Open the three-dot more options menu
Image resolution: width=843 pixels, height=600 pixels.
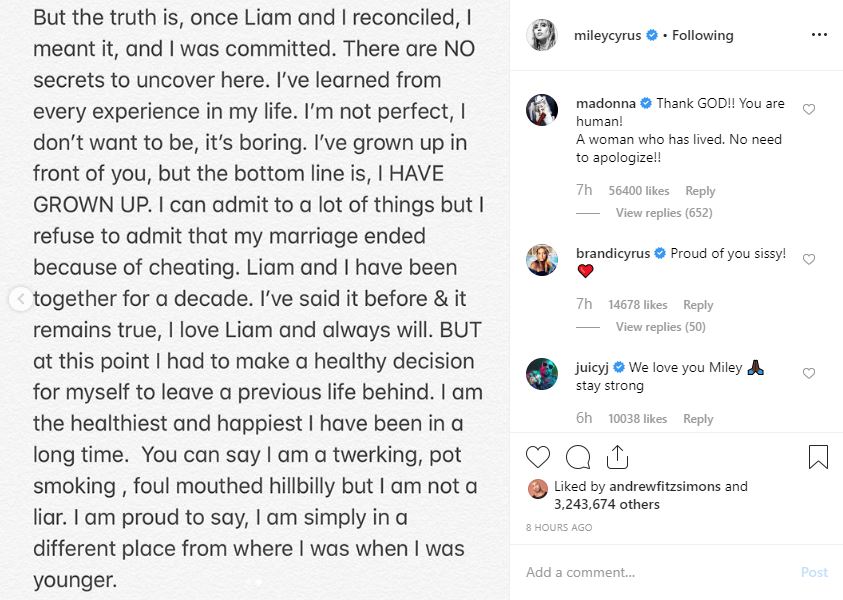(x=819, y=35)
